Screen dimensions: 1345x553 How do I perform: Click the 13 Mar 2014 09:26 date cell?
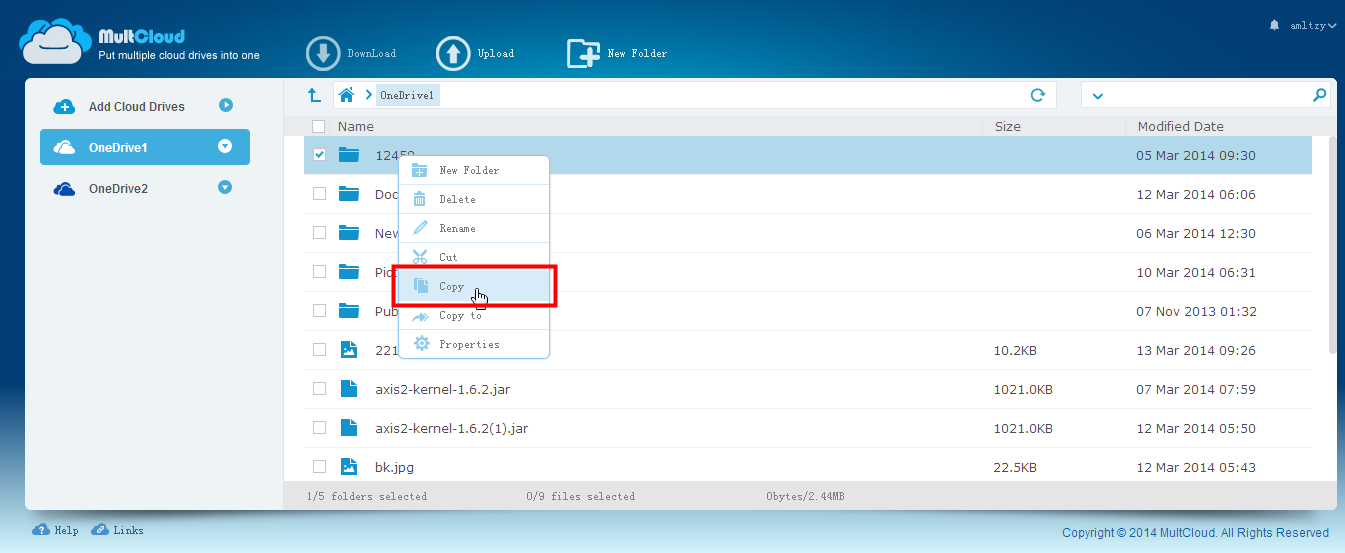(x=1196, y=350)
